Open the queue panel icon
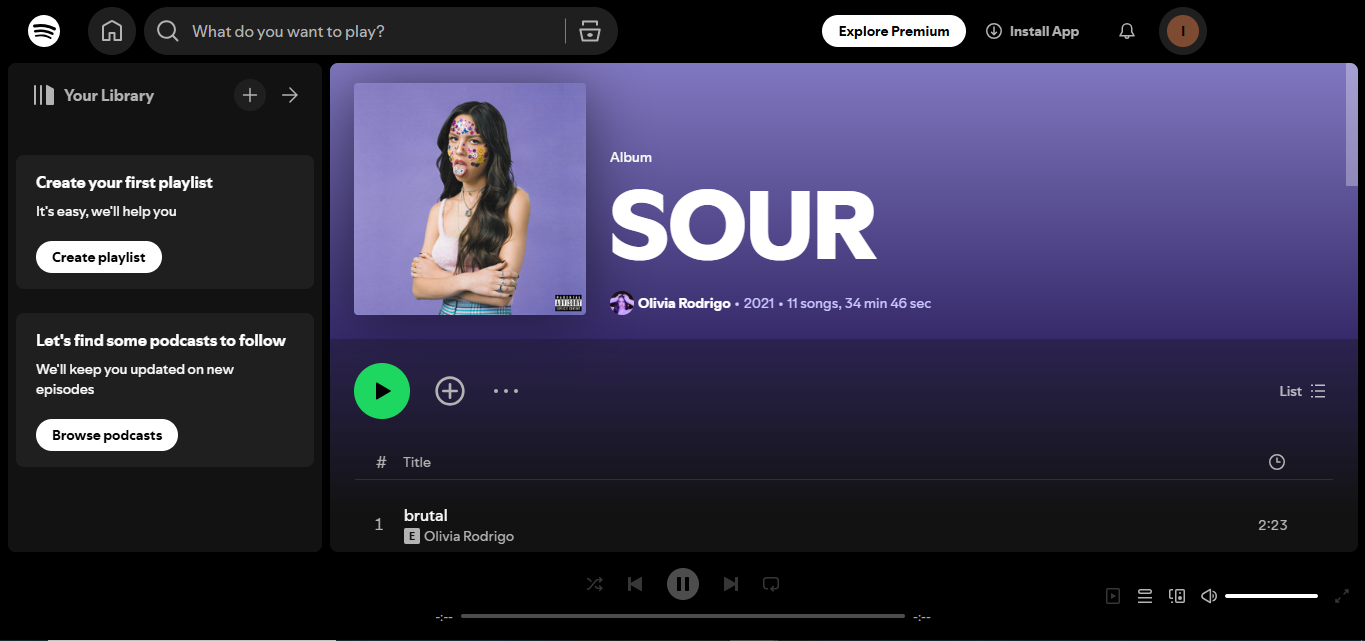The width and height of the screenshot is (1365, 641). click(x=1144, y=595)
